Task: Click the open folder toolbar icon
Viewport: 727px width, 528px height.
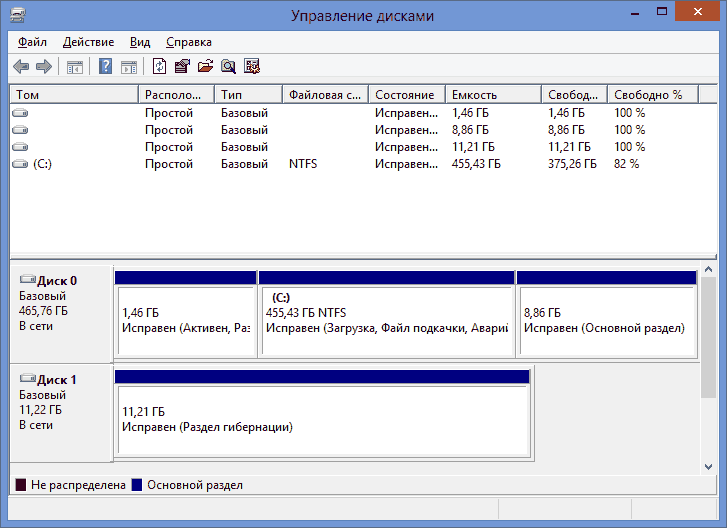Action: [205, 67]
